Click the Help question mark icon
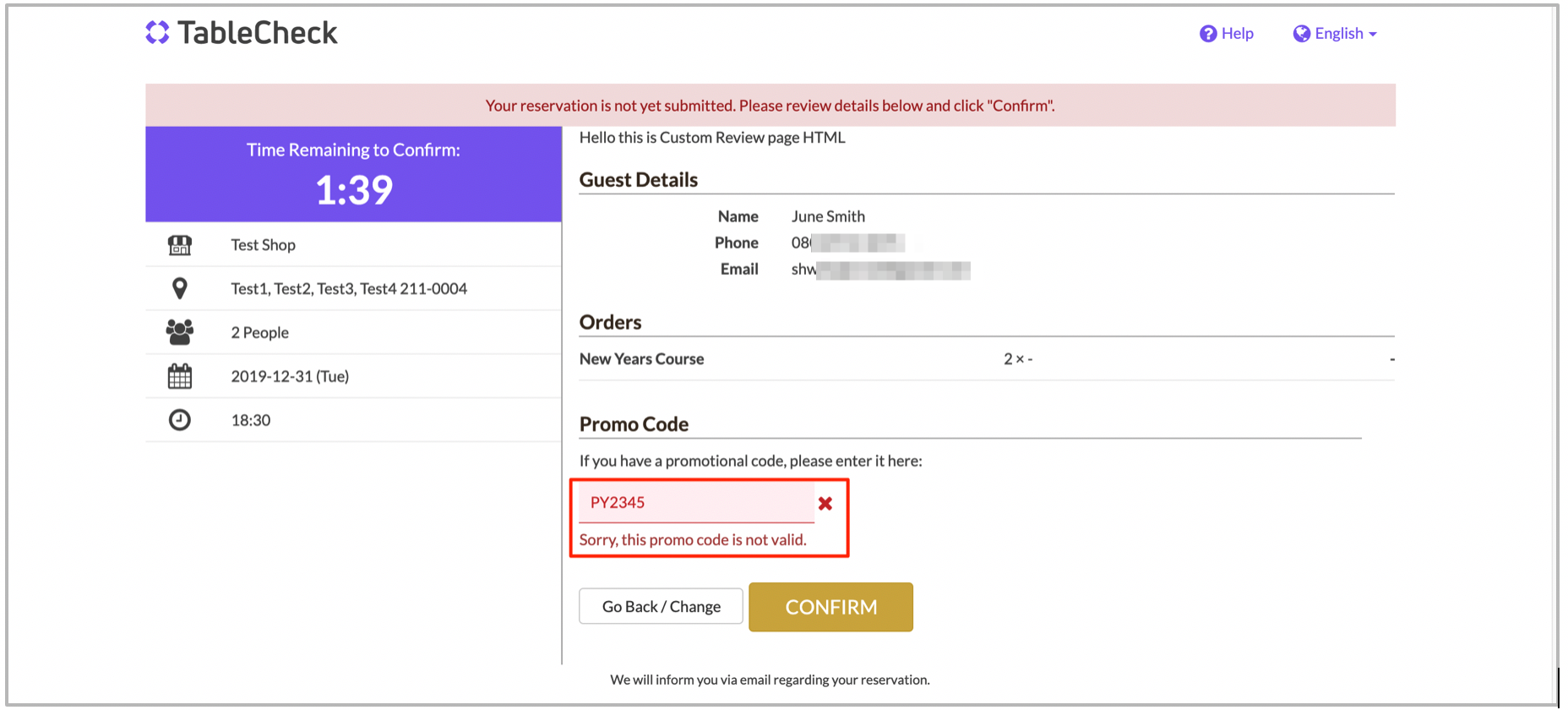This screenshot has height=710, width=1568. pos(1208,34)
